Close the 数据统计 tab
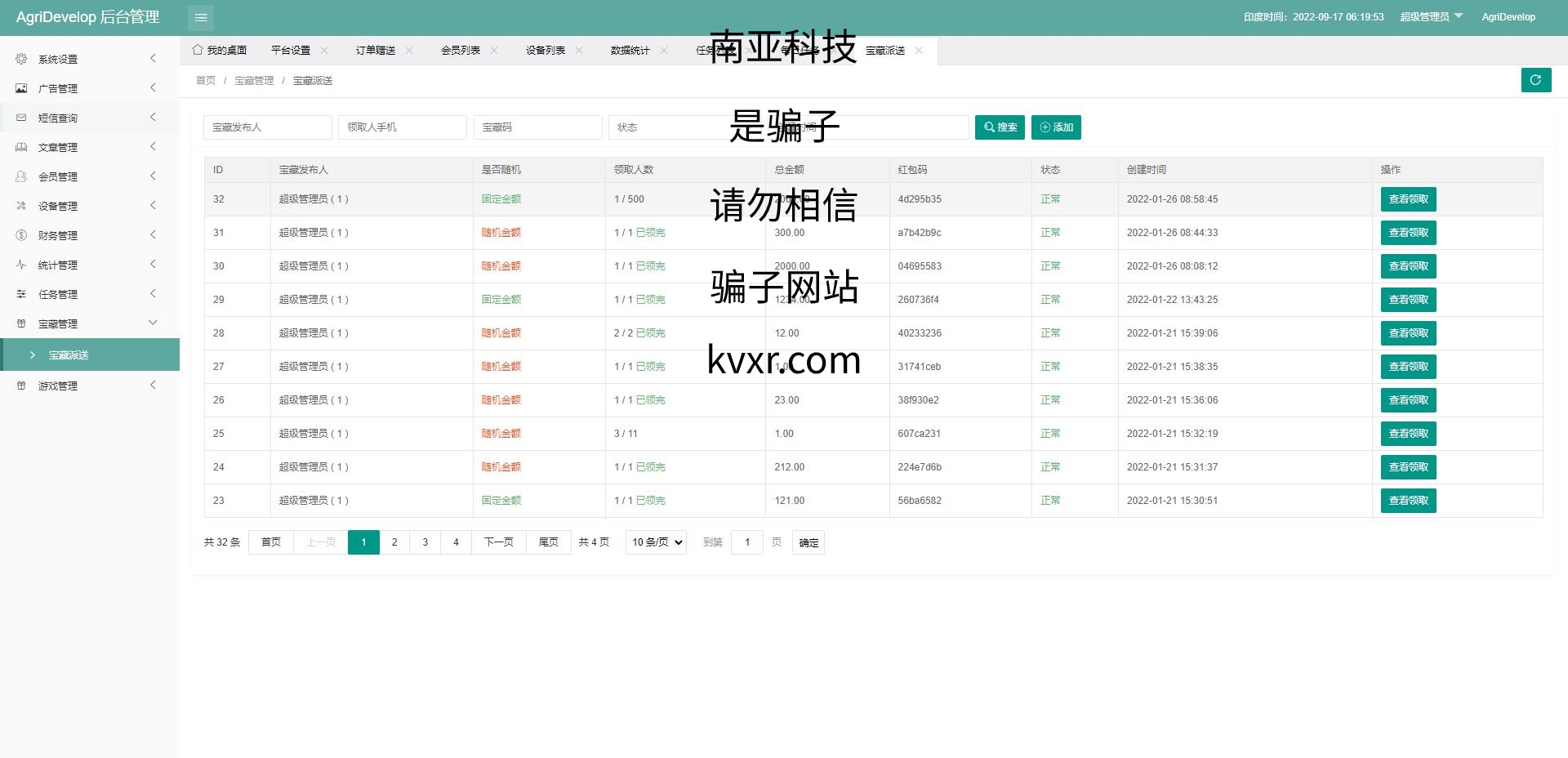Image resolution: width=1568 pixels, height=758 pixels. tap(664, 51)
